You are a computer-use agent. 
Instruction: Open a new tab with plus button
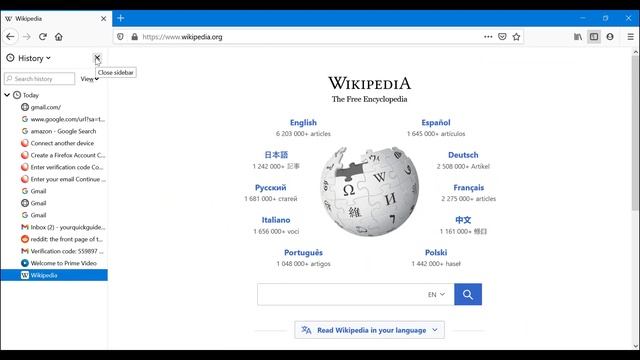121,18
